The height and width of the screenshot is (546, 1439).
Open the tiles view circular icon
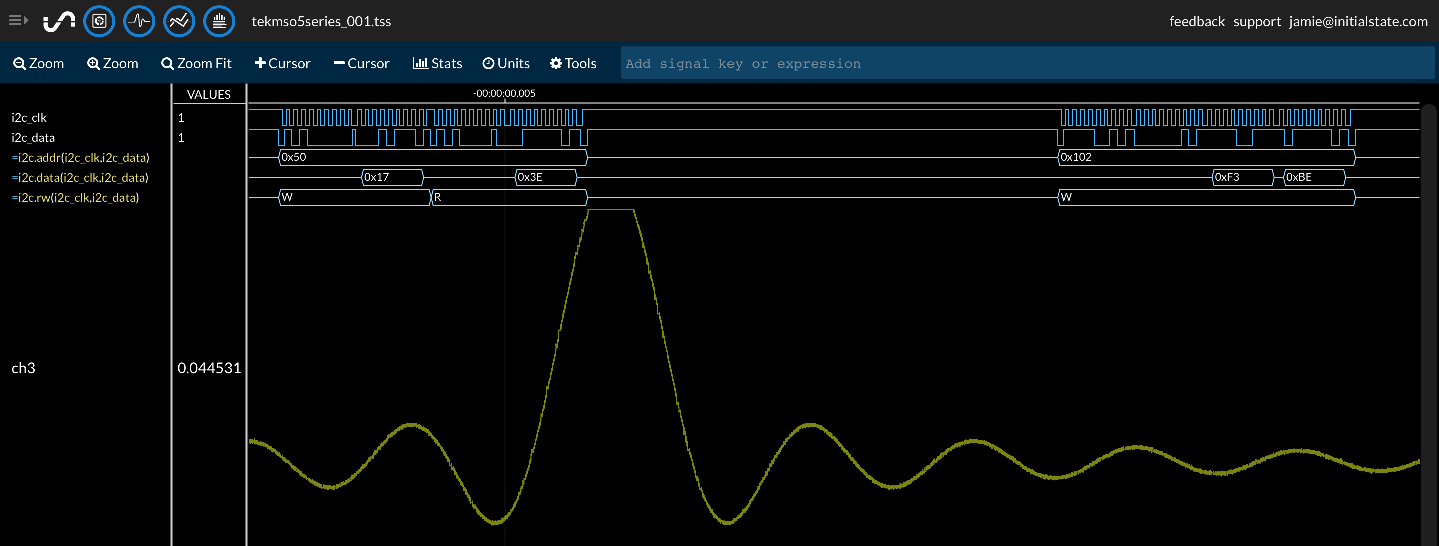coord(99,20)
